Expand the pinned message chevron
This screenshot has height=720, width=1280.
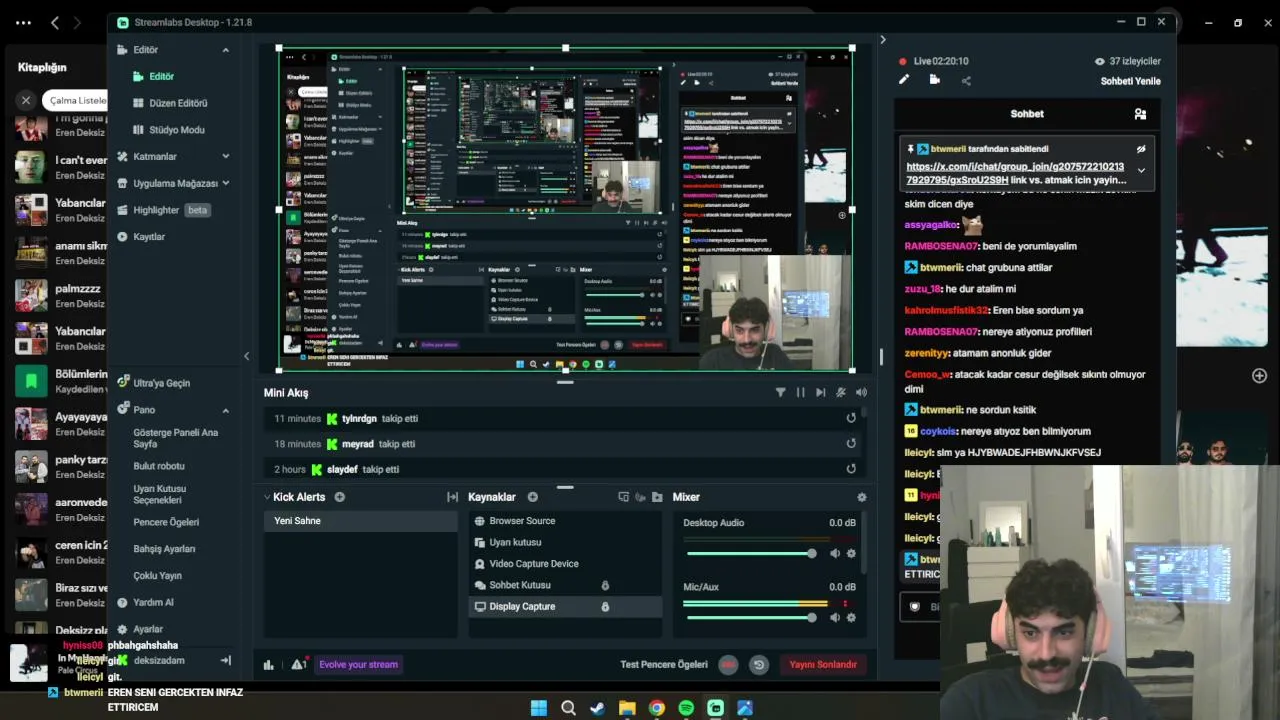coord(1141,171)
